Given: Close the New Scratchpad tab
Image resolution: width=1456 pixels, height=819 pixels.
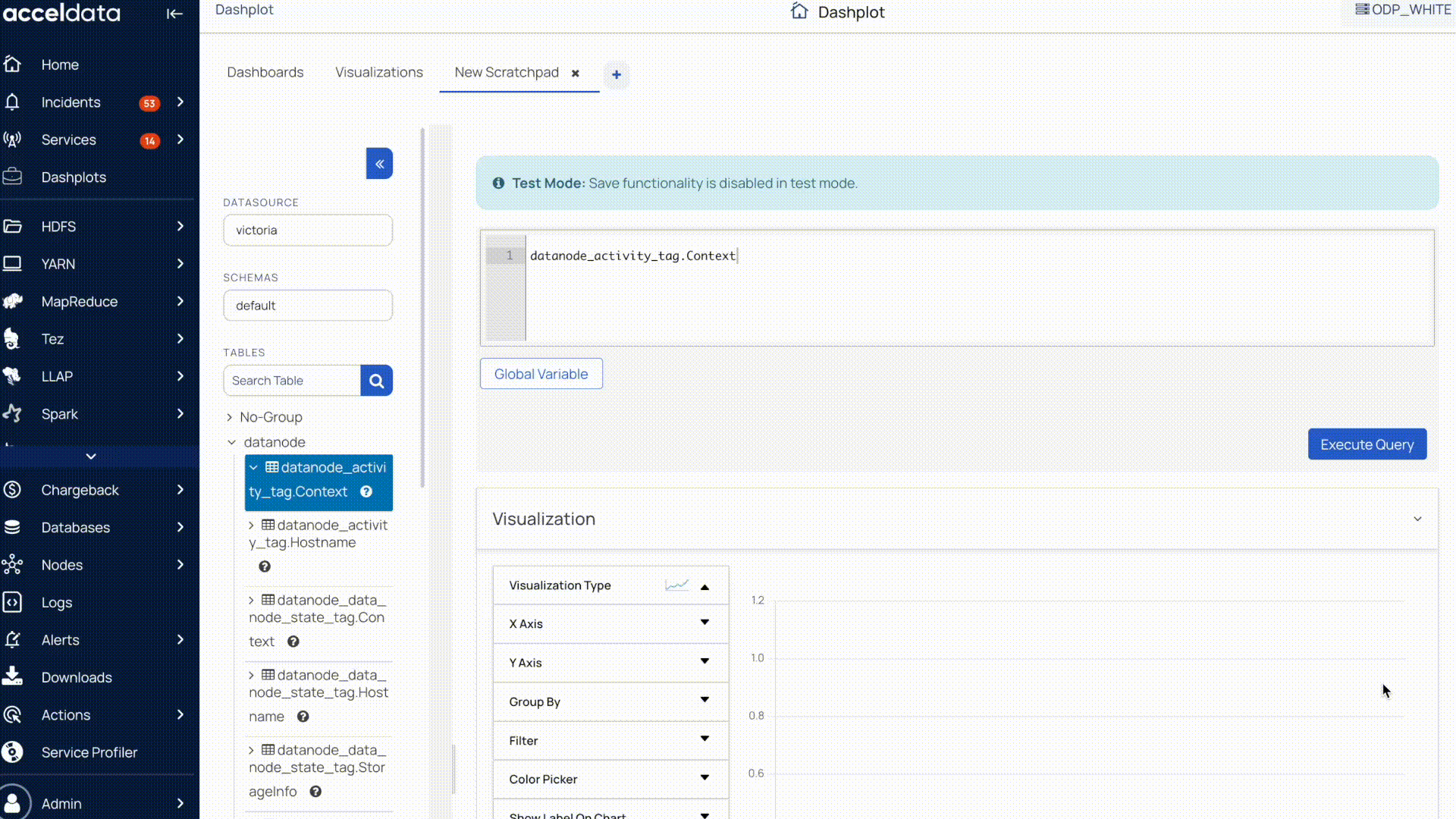Looking at the screenshot, I should [576, 74].
